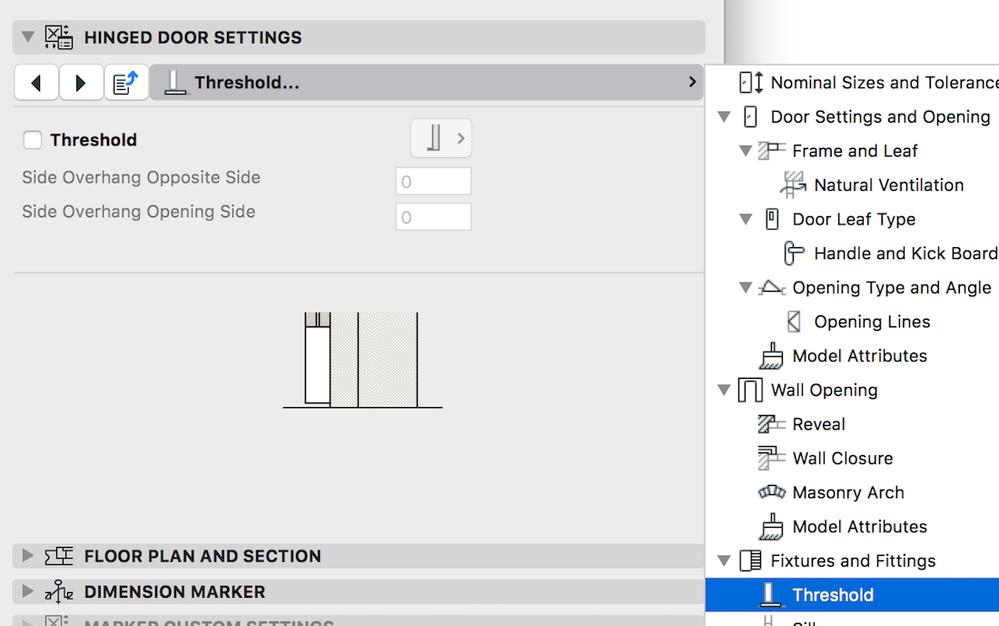
Task: Click the Handle and Kick Board icon
Action: (794, 253)
